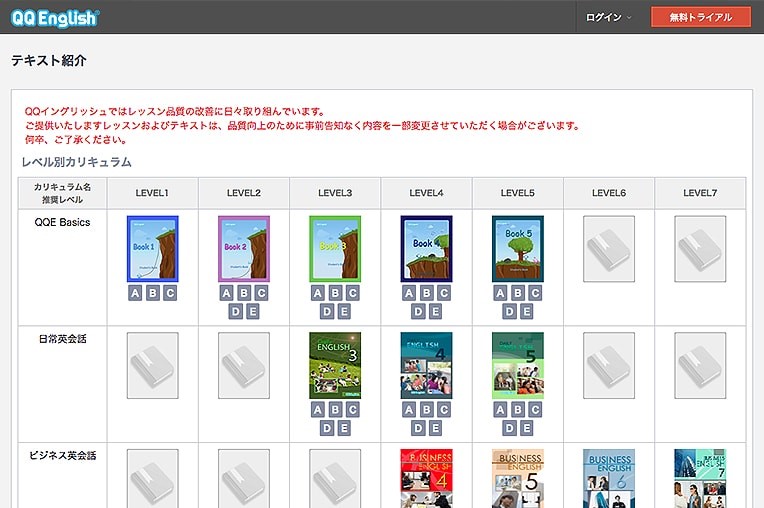Click the QQ English logo
The image size is (764, 508).
[55, 19]
